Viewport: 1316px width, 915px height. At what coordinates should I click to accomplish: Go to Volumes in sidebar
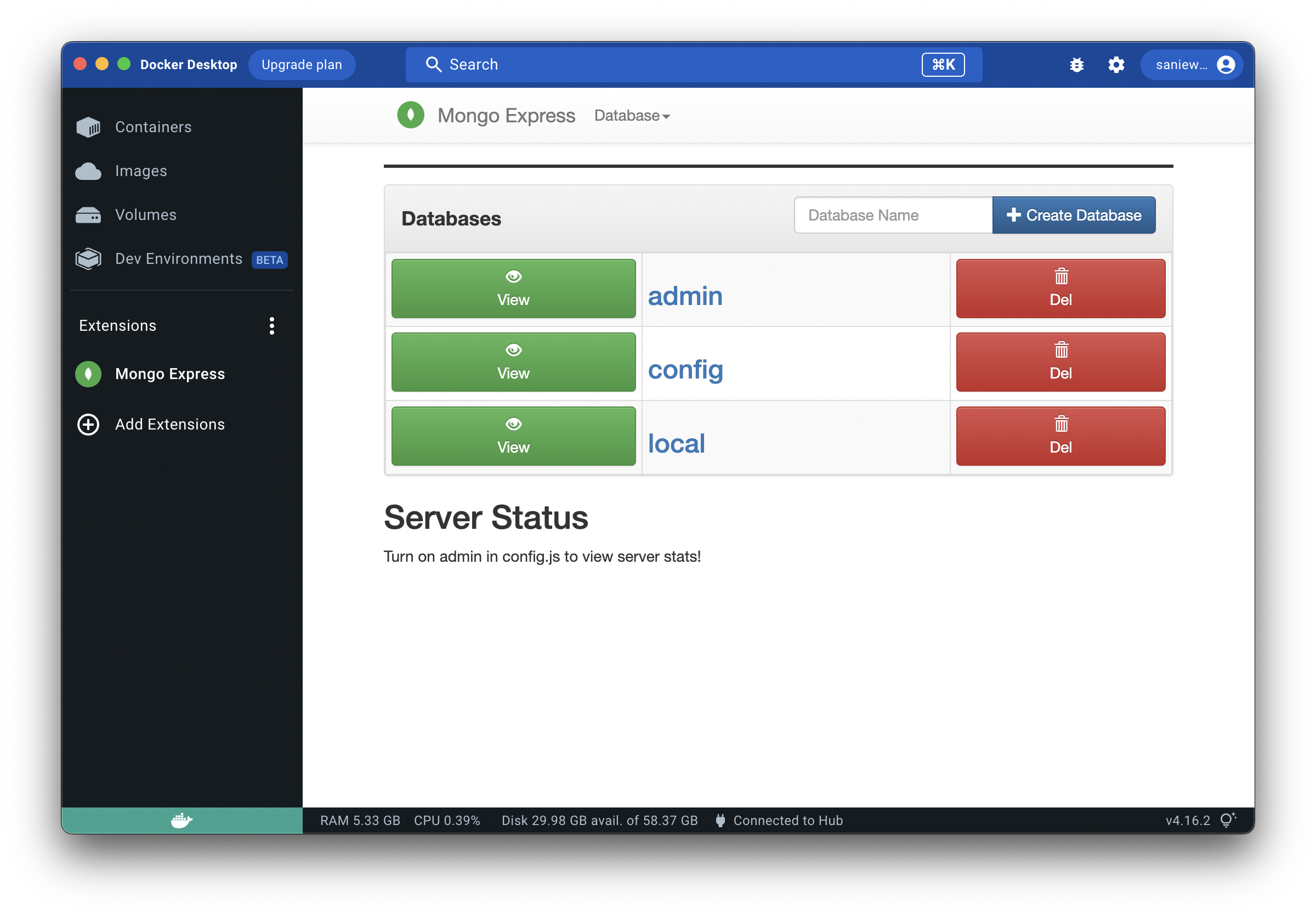pos(145,215)
